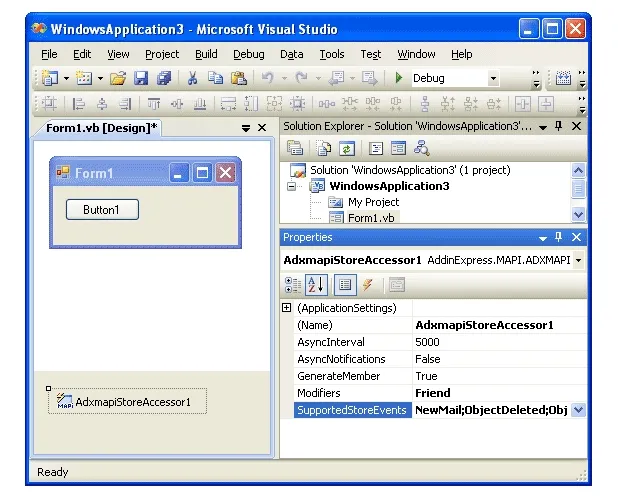Click the Redo arrow icon
The height and width of the screenshot is (502, 618).
(x=302, y=78)
